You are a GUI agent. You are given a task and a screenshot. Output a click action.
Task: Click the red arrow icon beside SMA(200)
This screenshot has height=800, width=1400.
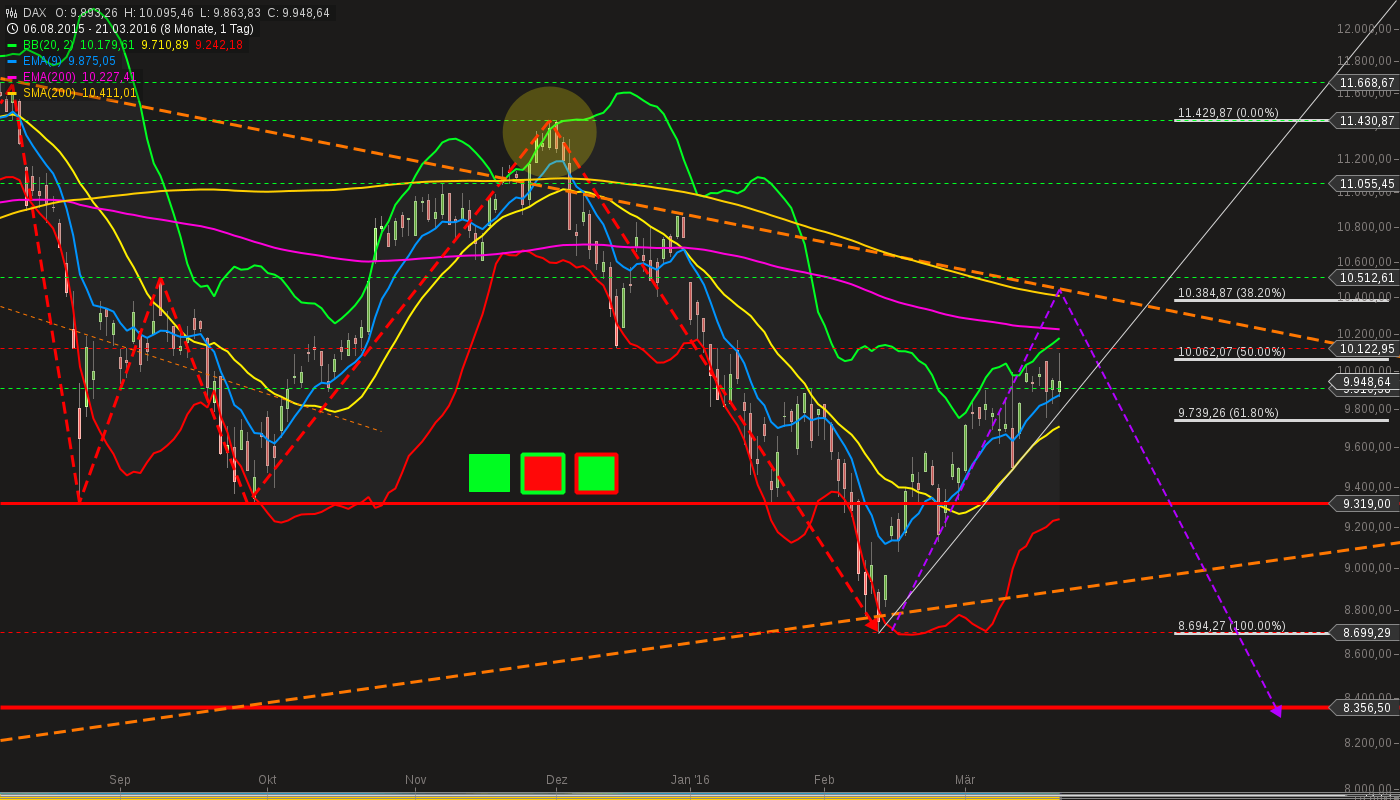[11, 91]
